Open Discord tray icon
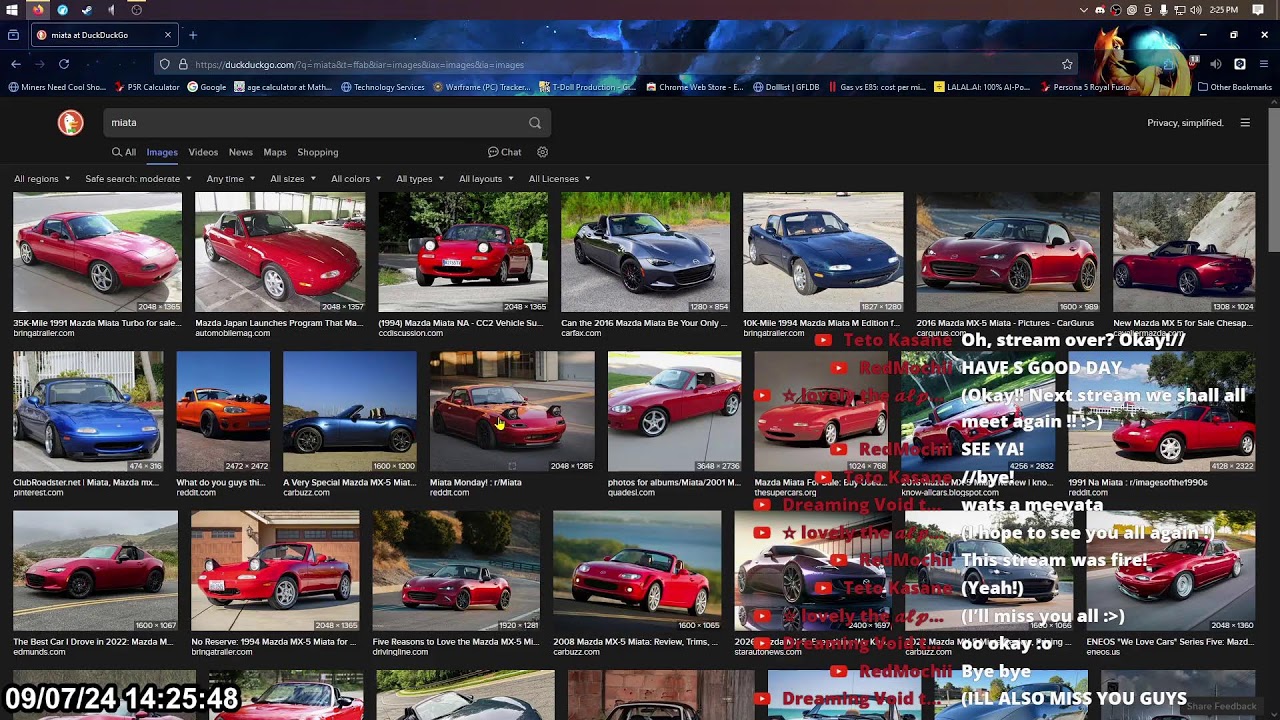The image size is (1280, 720). point(1100,10)
